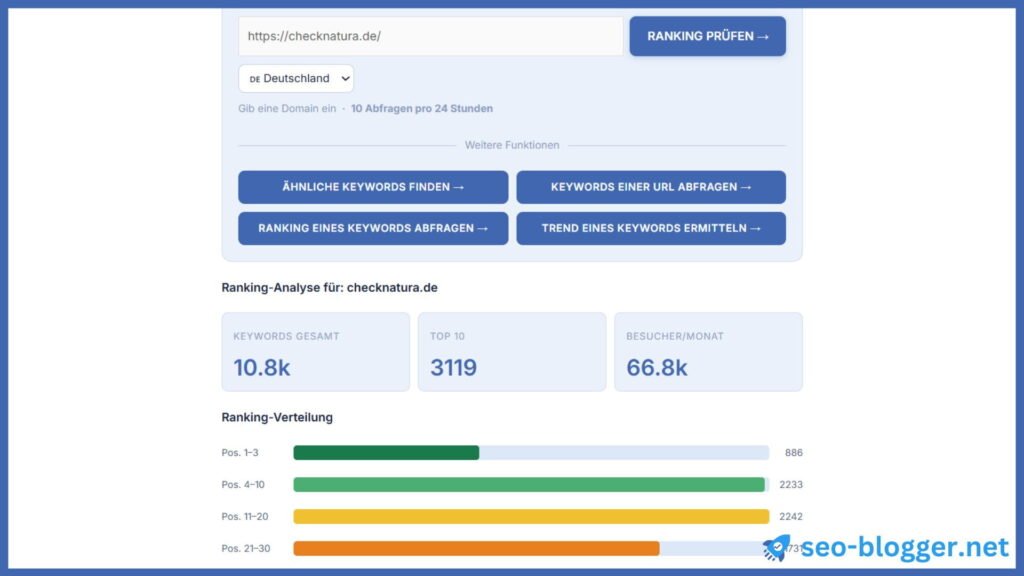Click the 'Pos. 21–30' row label
1024x576 pixels.
tap(246, 549)
